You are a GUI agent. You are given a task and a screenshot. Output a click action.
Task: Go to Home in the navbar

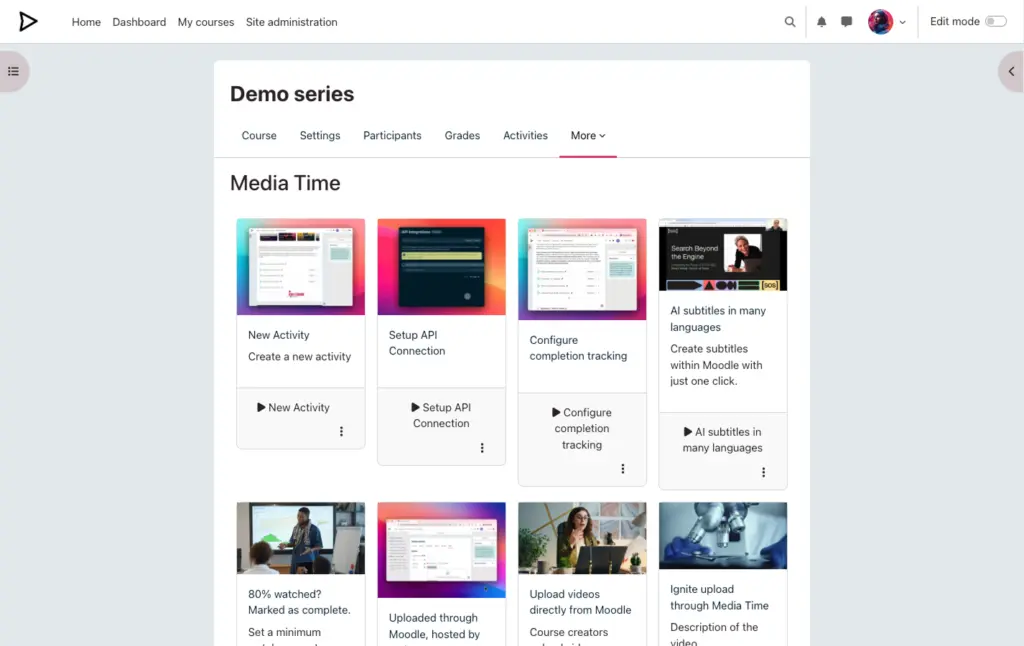86,22
